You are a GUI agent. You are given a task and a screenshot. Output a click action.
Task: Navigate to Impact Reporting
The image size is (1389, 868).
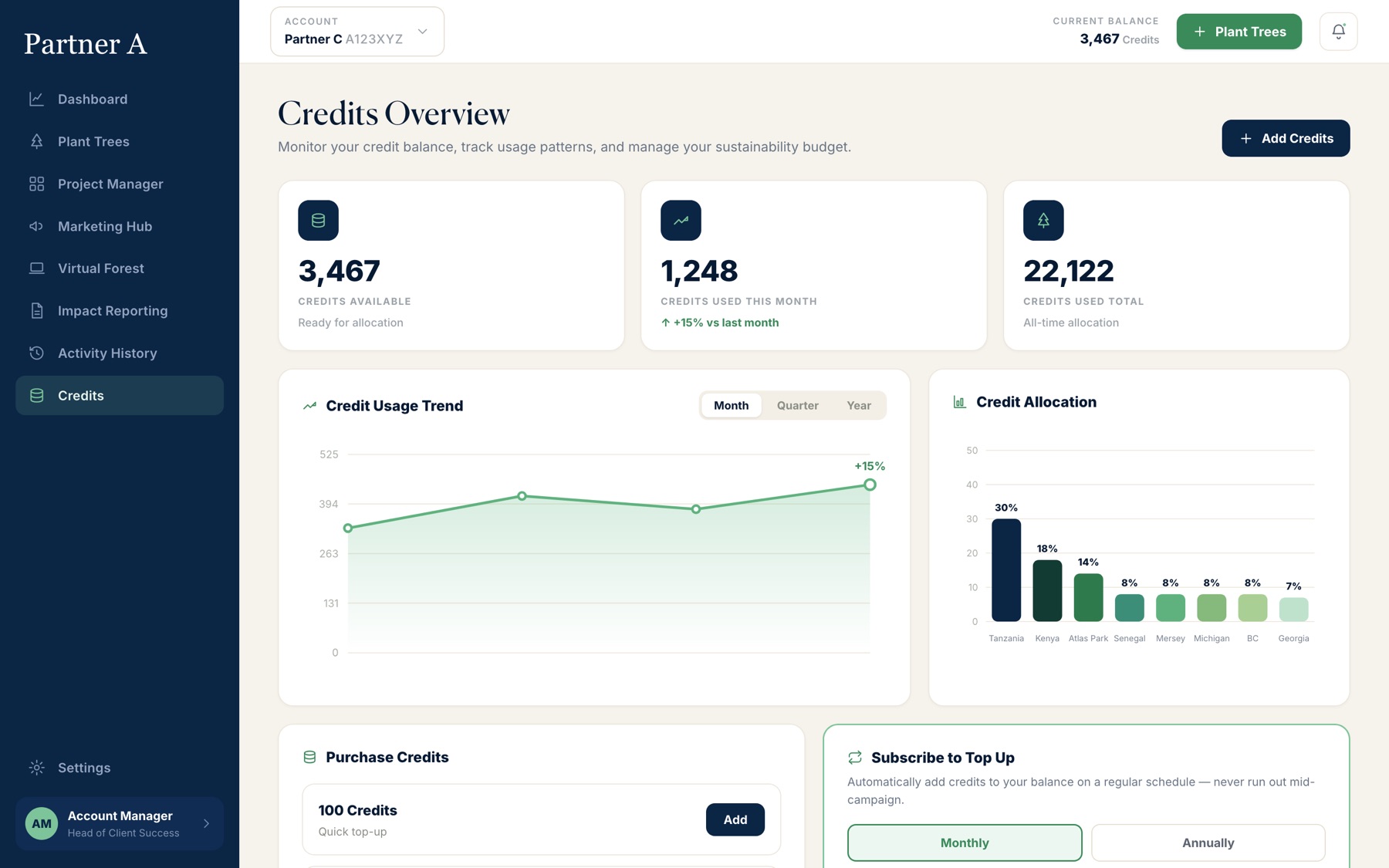(x=120, y=311)
